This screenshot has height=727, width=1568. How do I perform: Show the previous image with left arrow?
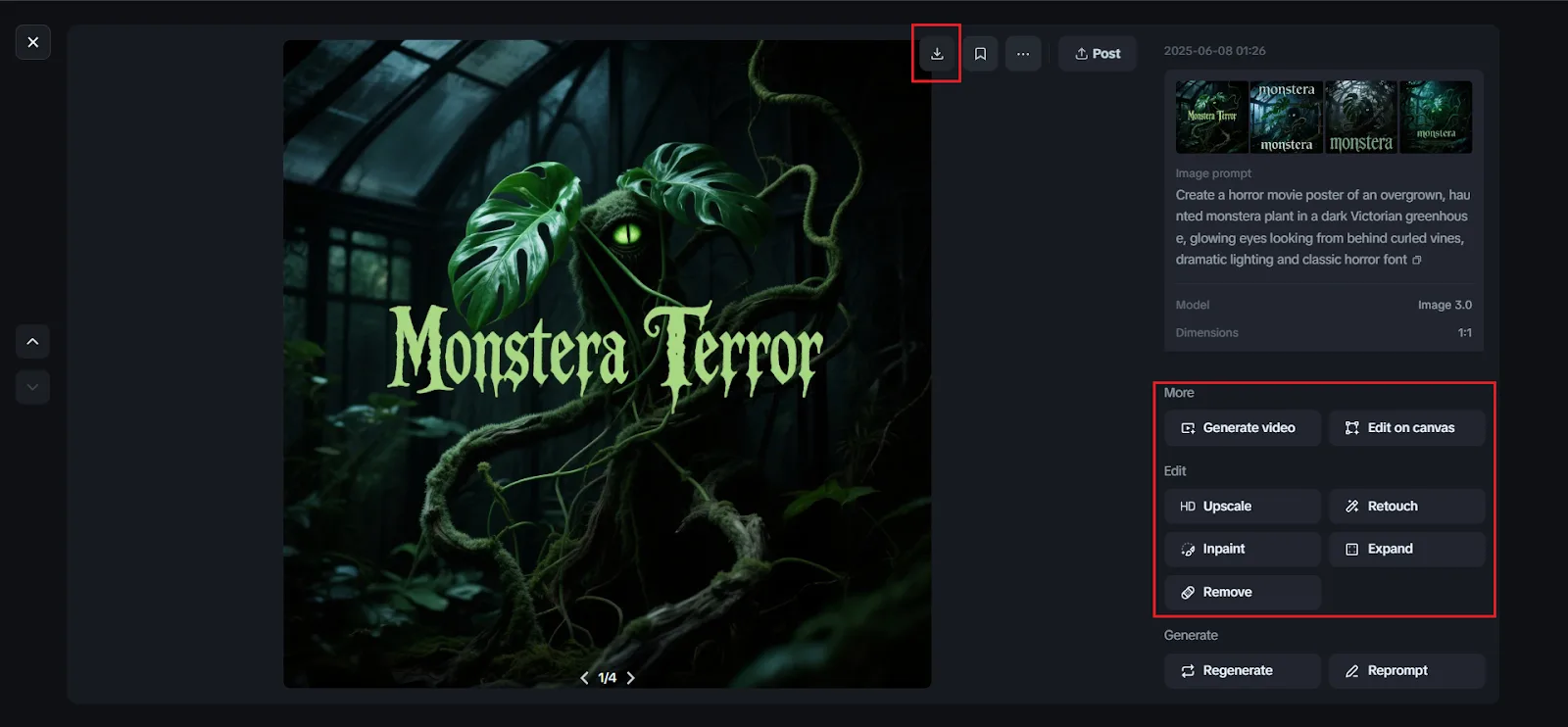coord(585,678)
